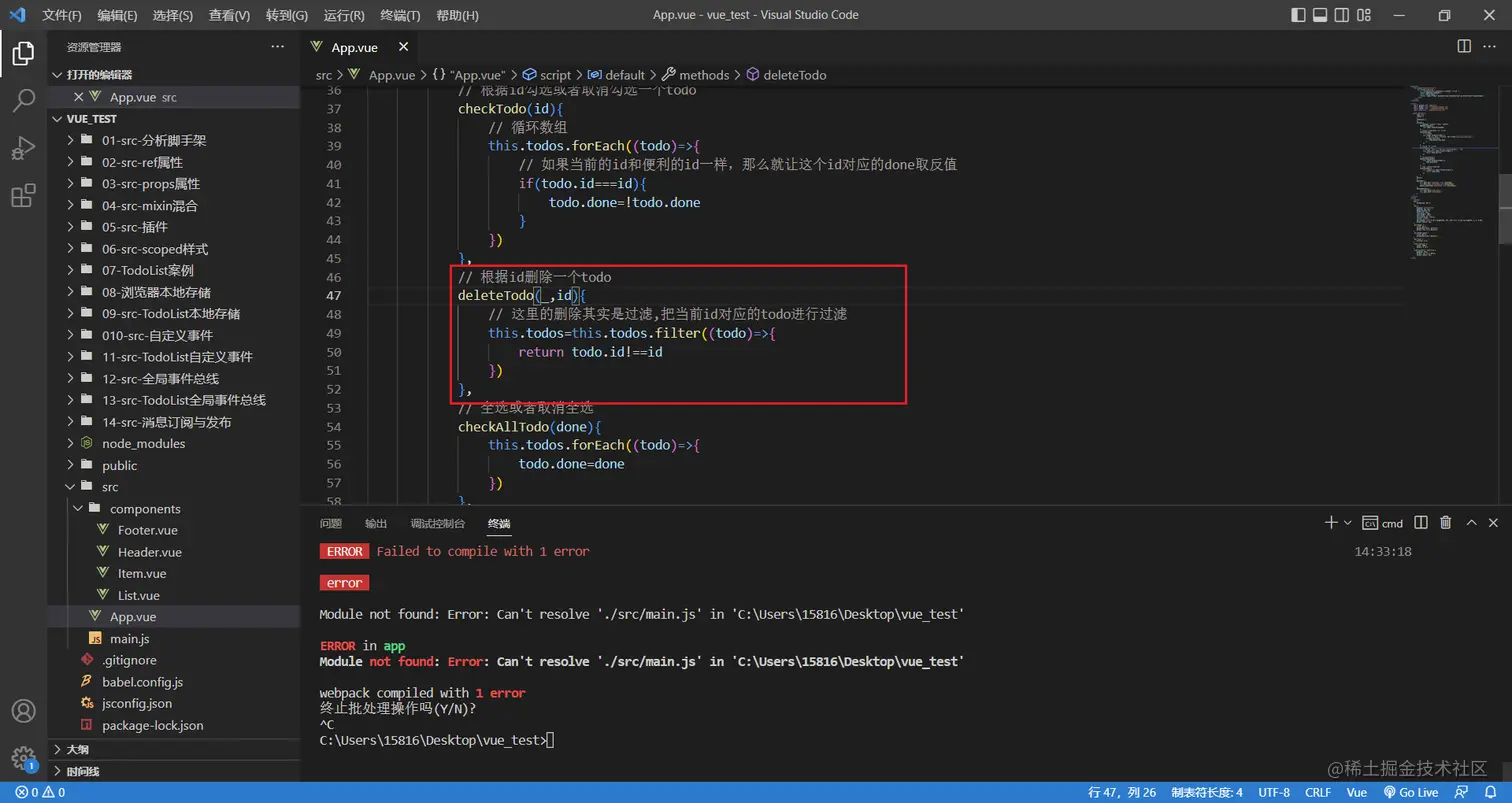Select the 终端 panel tab
Viewport: 1512px width, 803px height.
(500, 523)
